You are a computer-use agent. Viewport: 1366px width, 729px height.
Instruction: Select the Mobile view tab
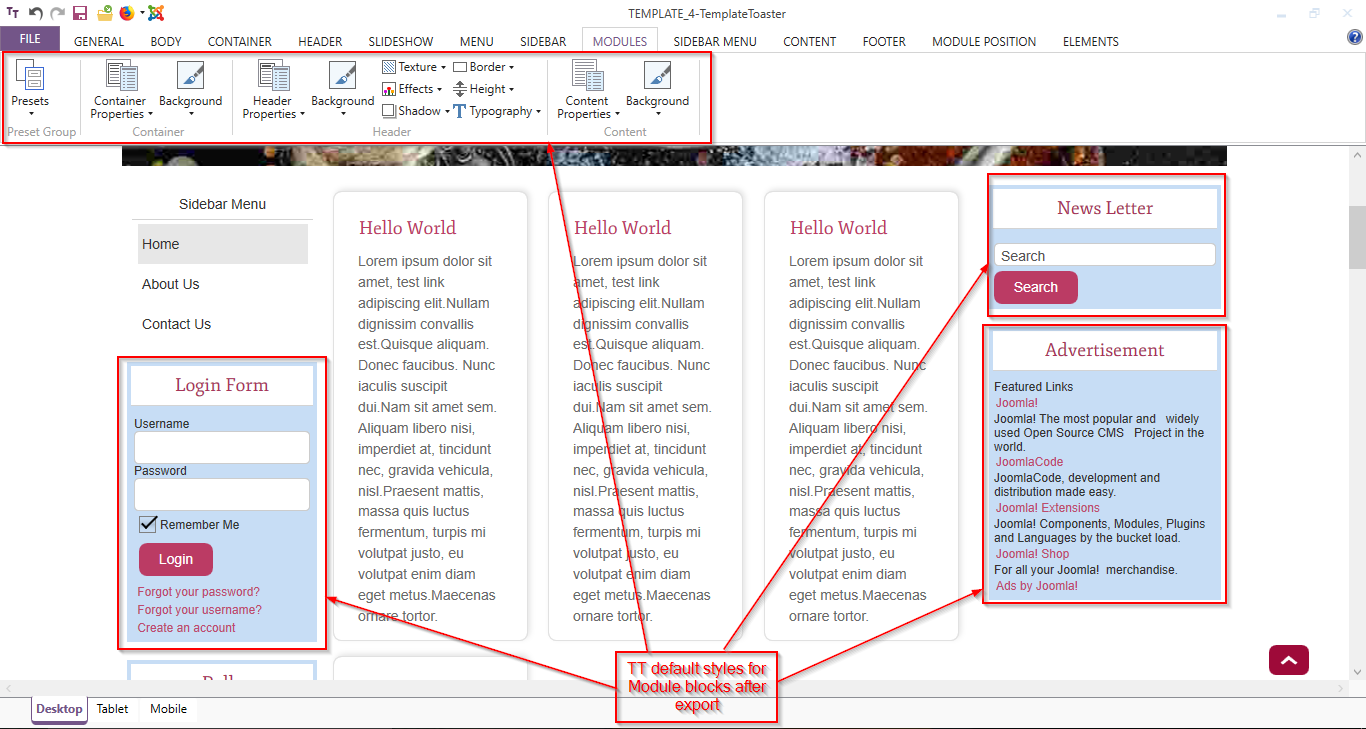click(169, 709)
